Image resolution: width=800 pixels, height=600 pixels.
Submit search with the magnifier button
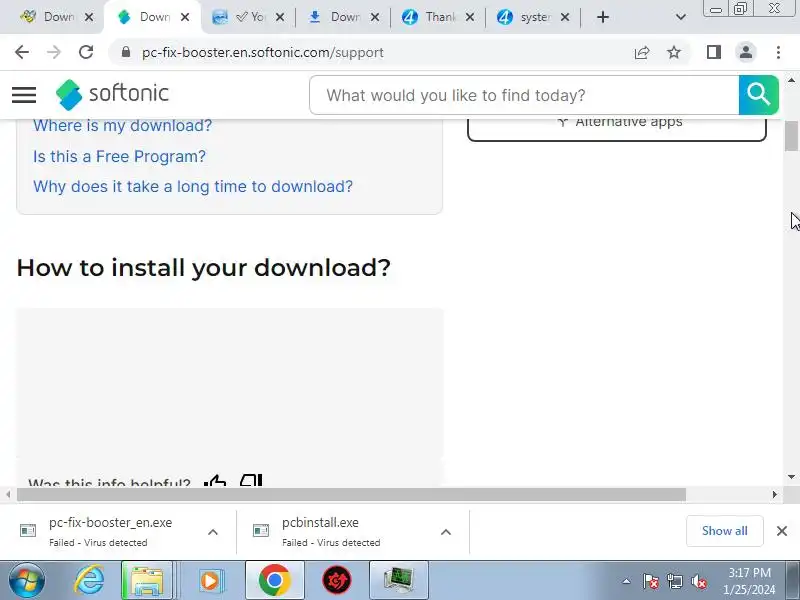point(758,95)
